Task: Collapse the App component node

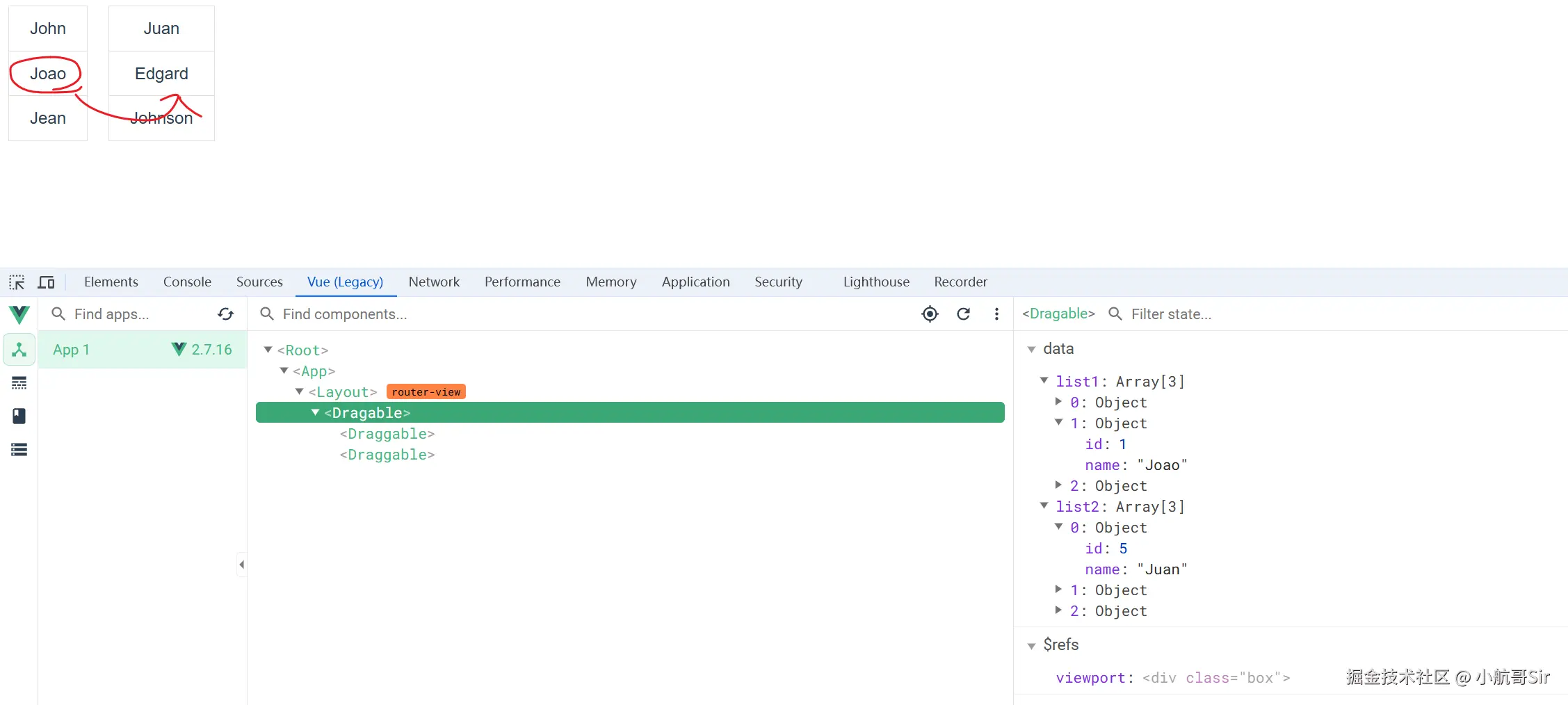Action: click(x=284, y=371)
